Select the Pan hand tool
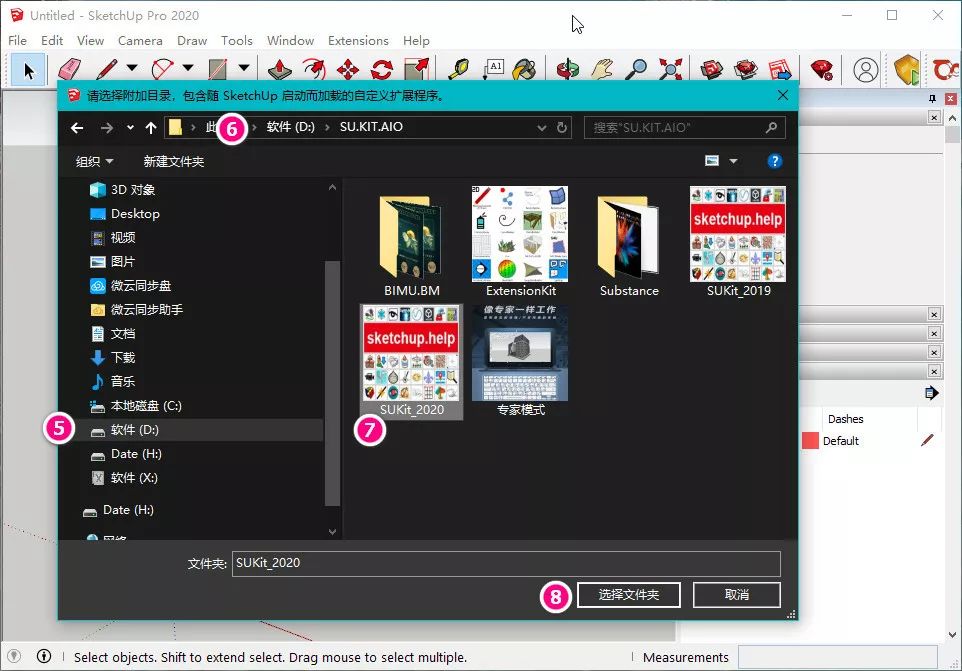Viewport: 962px width, 671px height. pyautogui.click(x=602, y=69)
